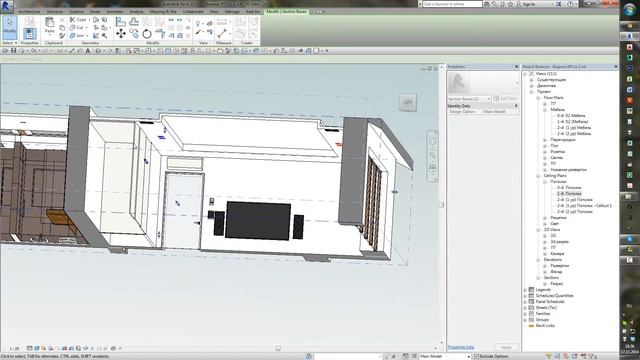
Task: Open the Select panel dropdown
Action: [10, 43]
